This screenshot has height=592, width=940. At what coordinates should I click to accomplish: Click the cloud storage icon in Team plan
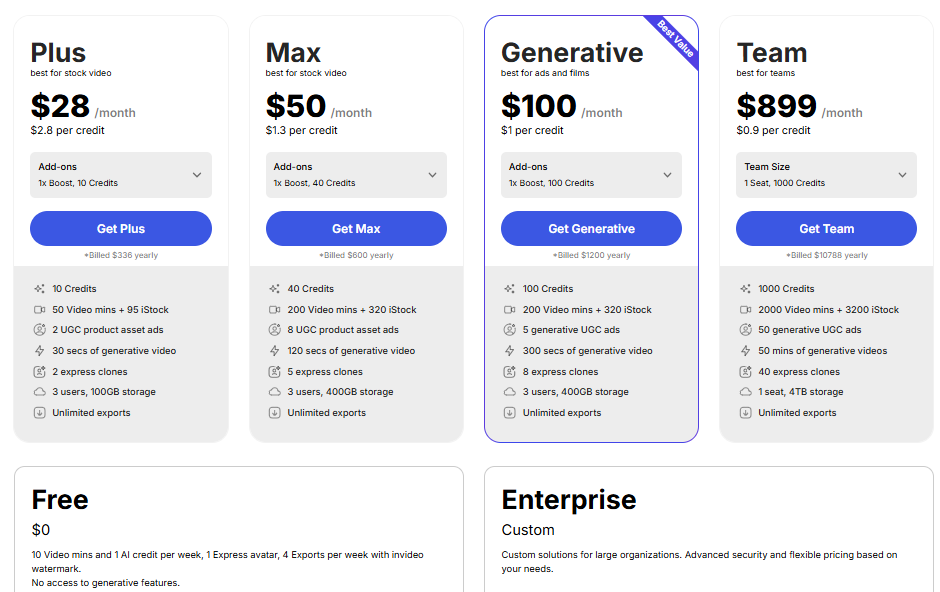[x=745, y=392]
